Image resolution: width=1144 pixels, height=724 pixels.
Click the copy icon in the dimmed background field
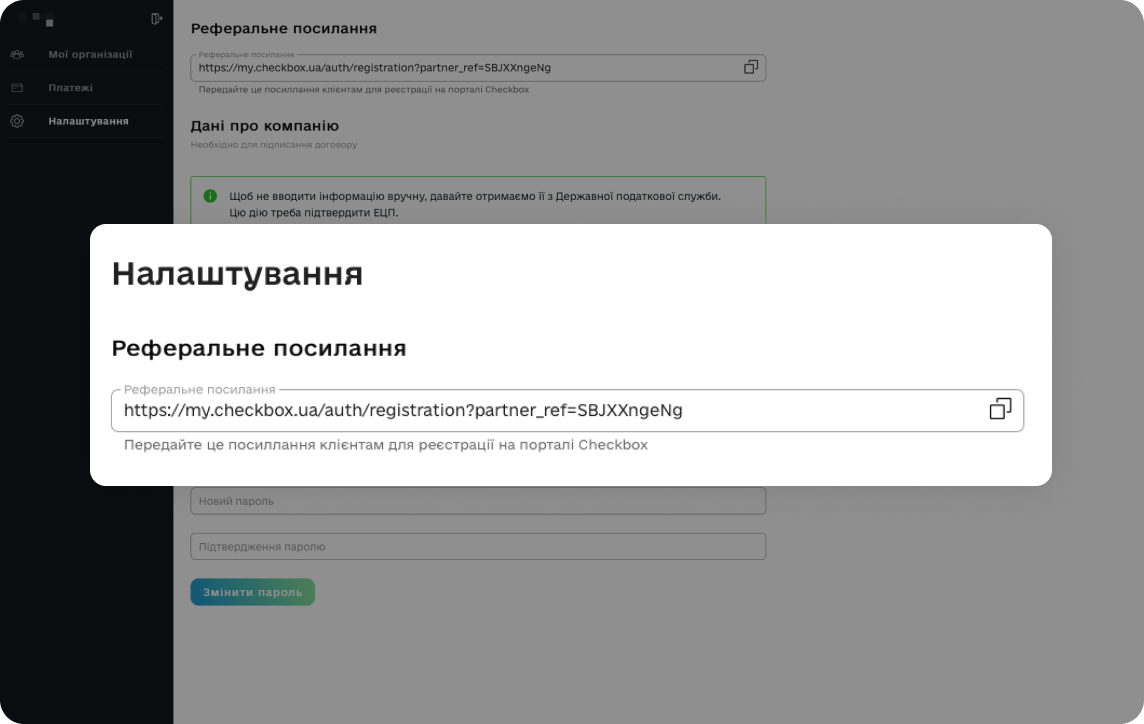750,67
